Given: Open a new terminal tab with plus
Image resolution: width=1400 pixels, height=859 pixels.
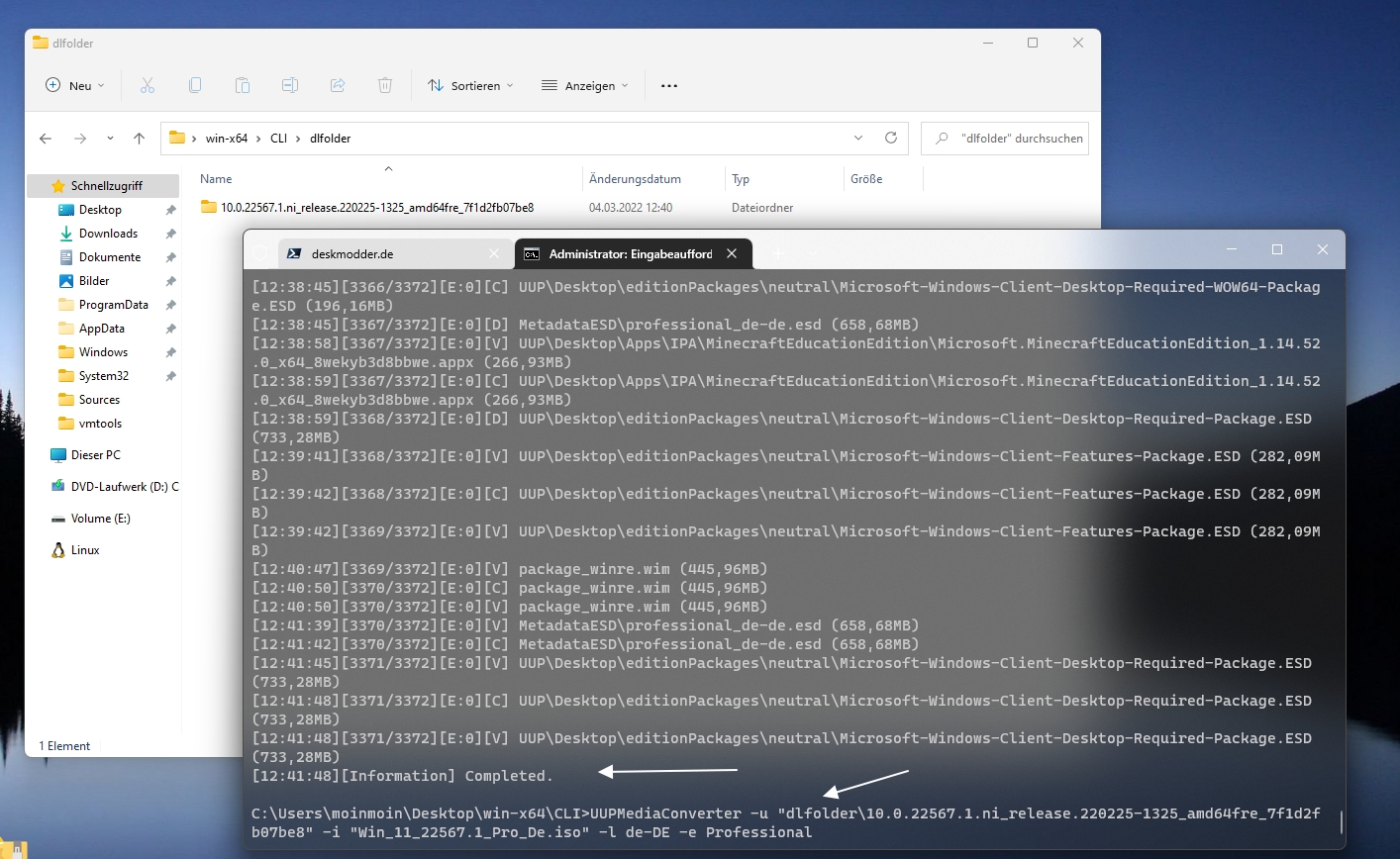Looking at the screenshot, I should (x=778, y=254).
